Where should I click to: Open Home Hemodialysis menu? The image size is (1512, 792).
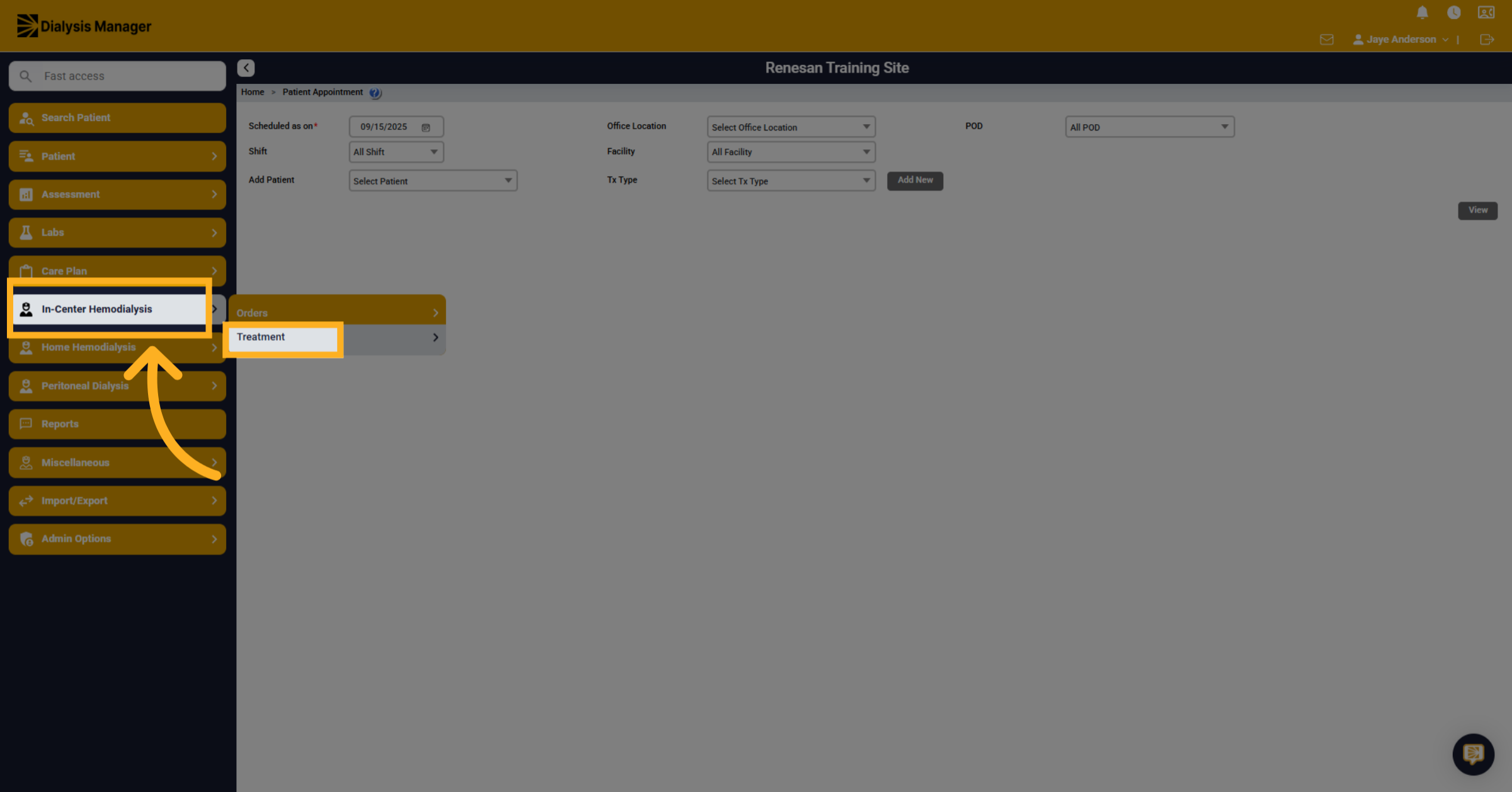[117, 348]
